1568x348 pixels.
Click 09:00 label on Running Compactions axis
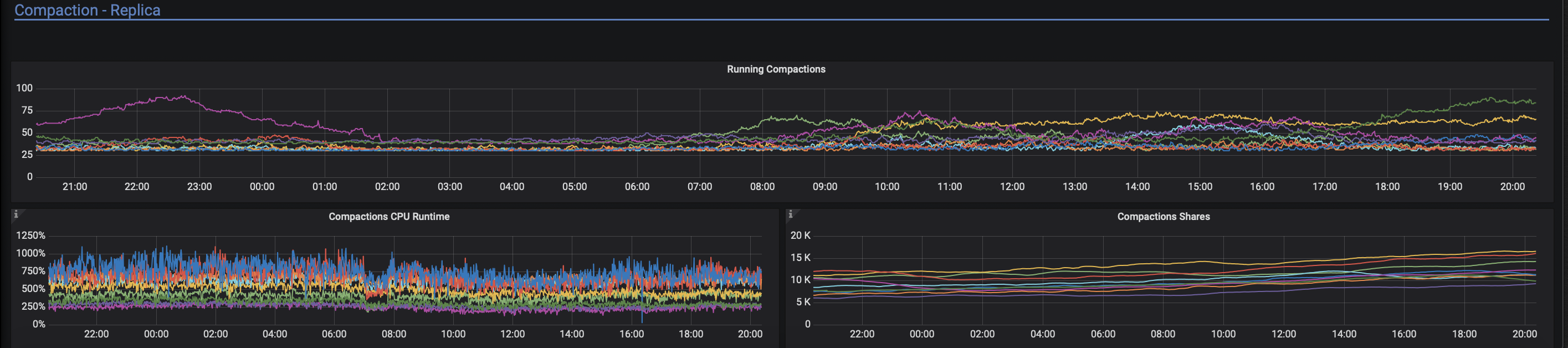click(825, 187)
